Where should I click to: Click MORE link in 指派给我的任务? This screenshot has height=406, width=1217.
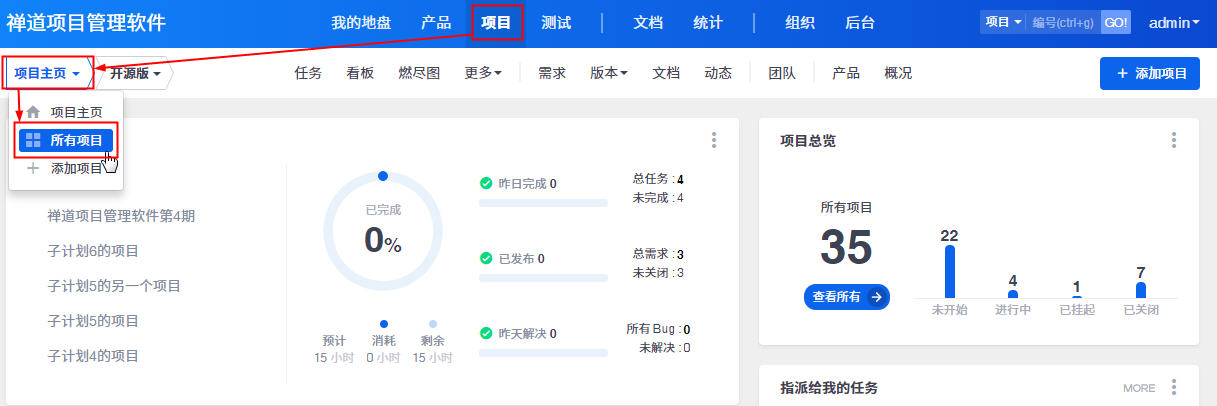(x=1139, y=388)
